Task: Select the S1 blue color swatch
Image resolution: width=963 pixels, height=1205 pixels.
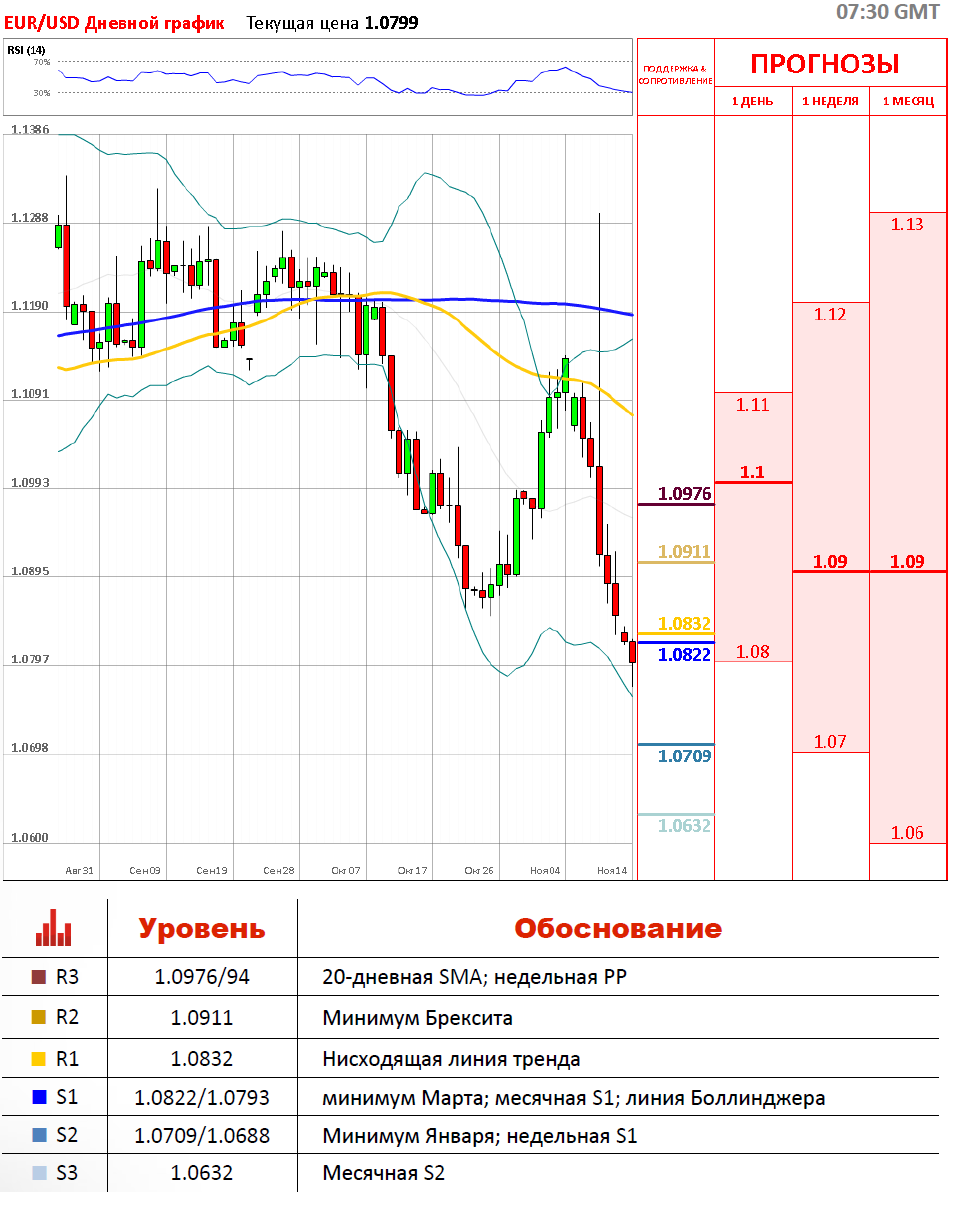Action: [38, 1097]
